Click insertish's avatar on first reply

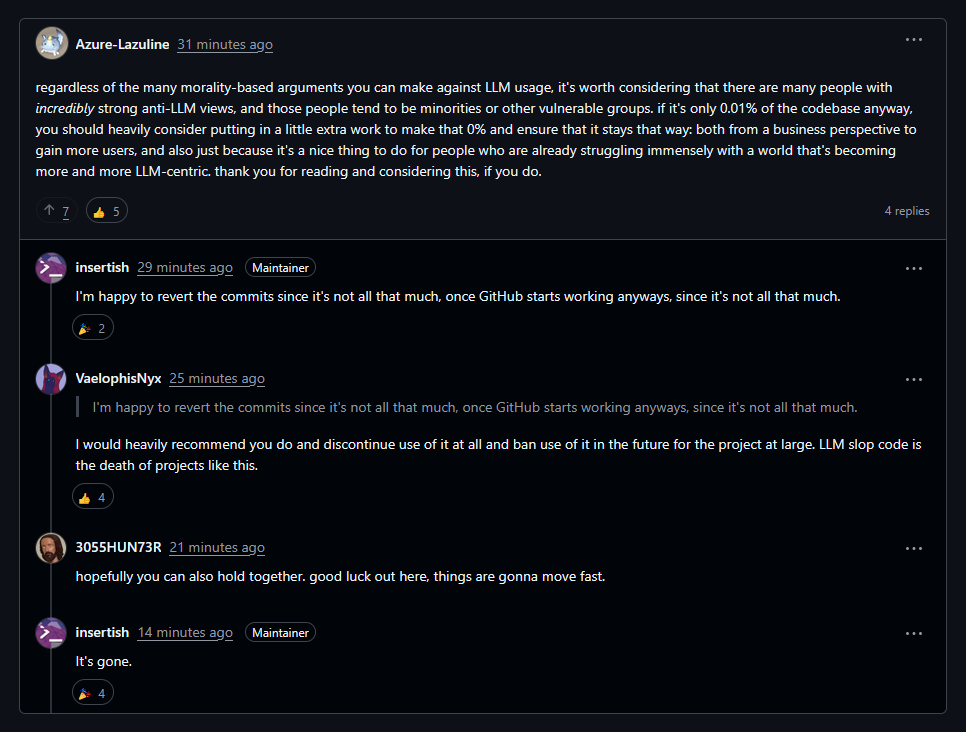coord(51,268)
